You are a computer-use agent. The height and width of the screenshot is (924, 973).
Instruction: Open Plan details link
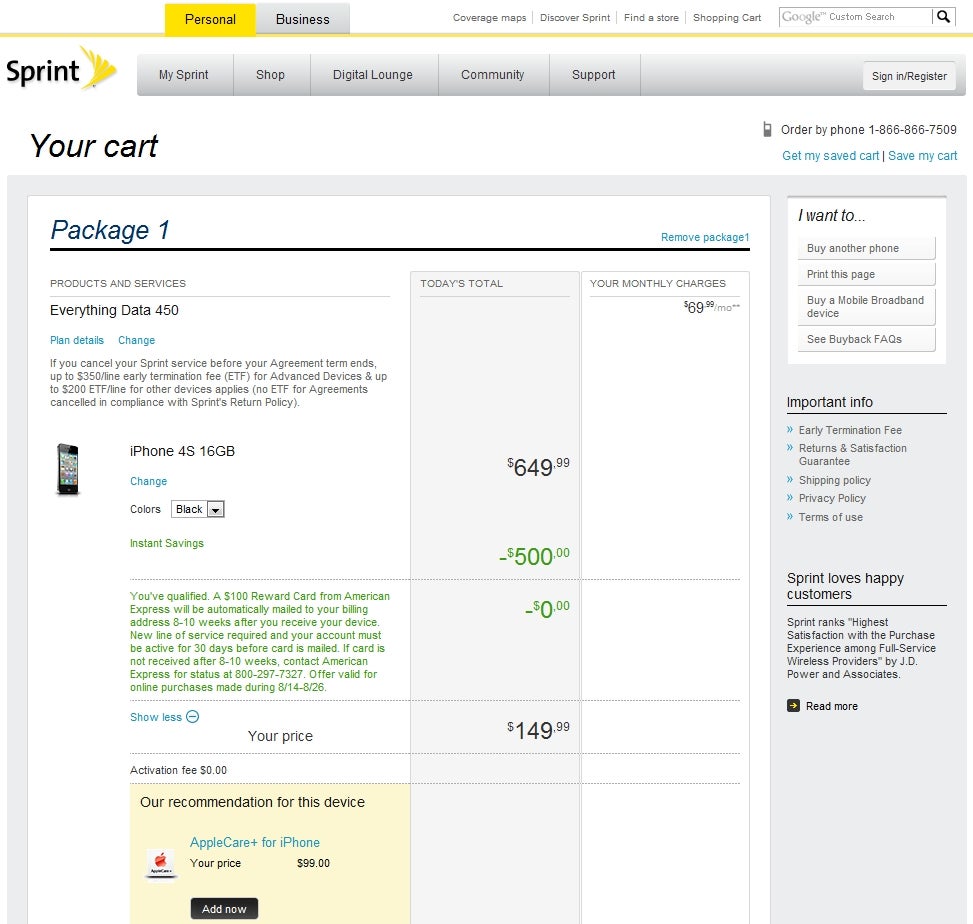pos(77,340)
